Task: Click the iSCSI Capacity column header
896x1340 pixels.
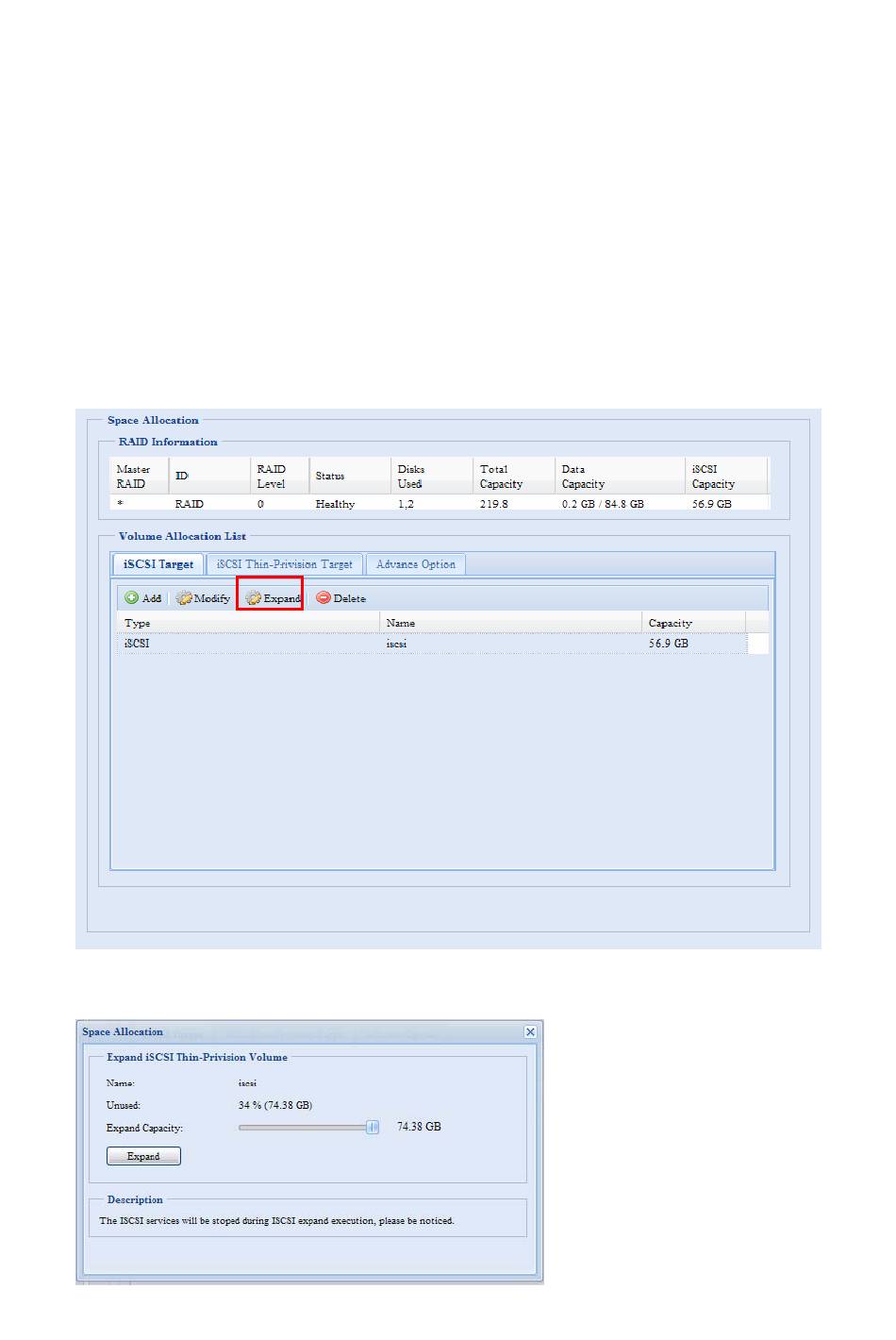Action: pyautogui.click(x=727, y=477)
